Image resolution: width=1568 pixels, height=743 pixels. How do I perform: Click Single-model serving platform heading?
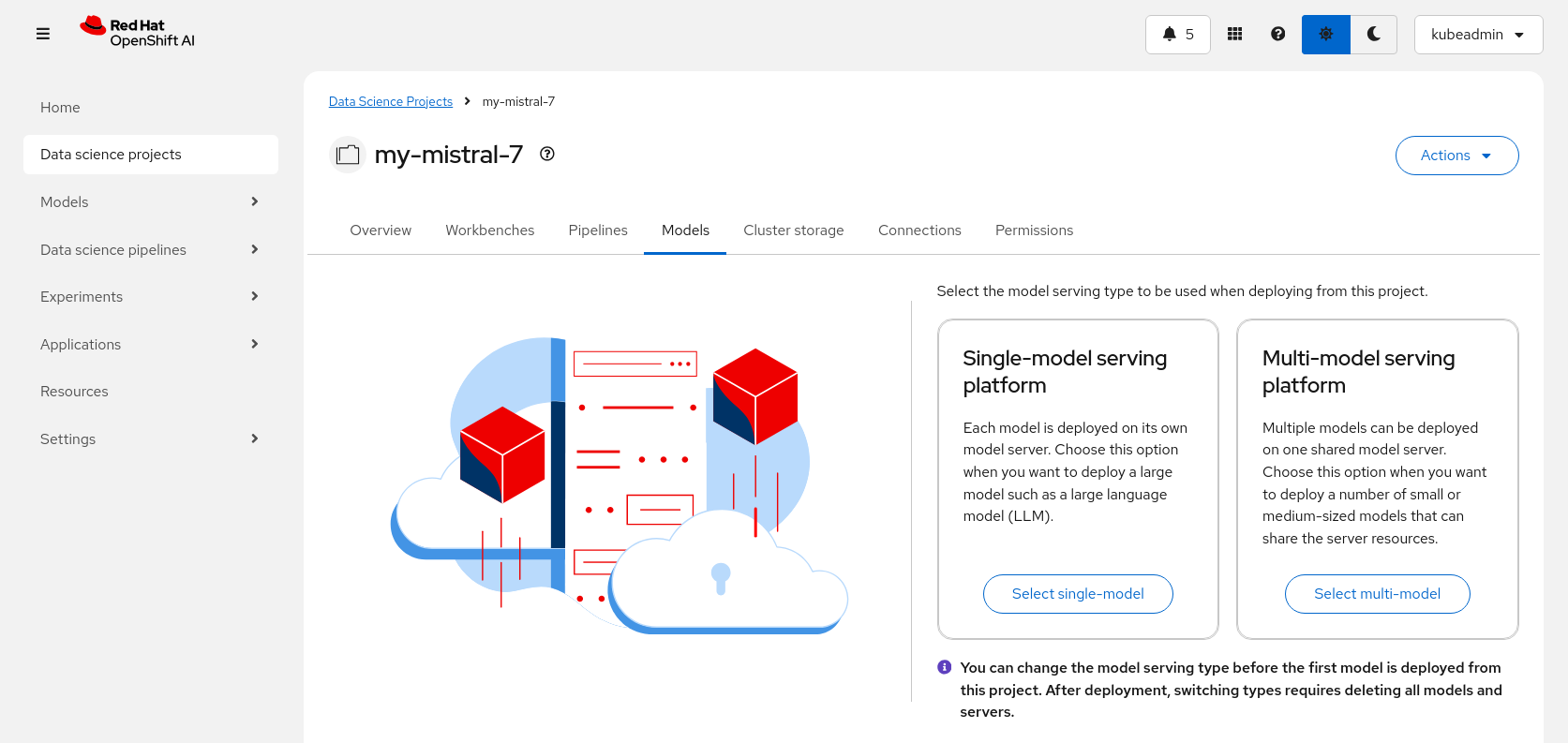[1065, 372]
